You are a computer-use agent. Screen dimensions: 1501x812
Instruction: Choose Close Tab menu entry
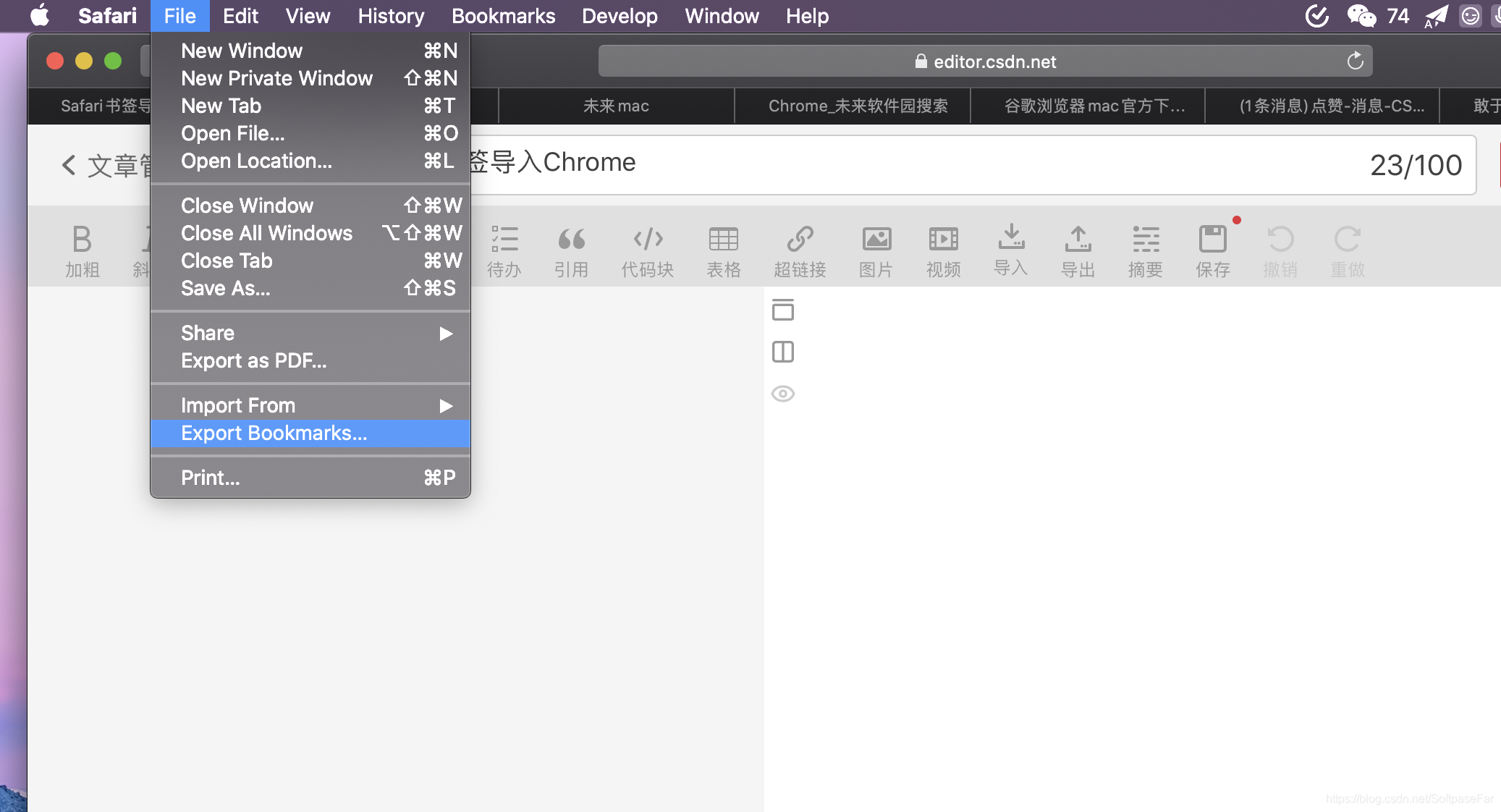point(310,261)
